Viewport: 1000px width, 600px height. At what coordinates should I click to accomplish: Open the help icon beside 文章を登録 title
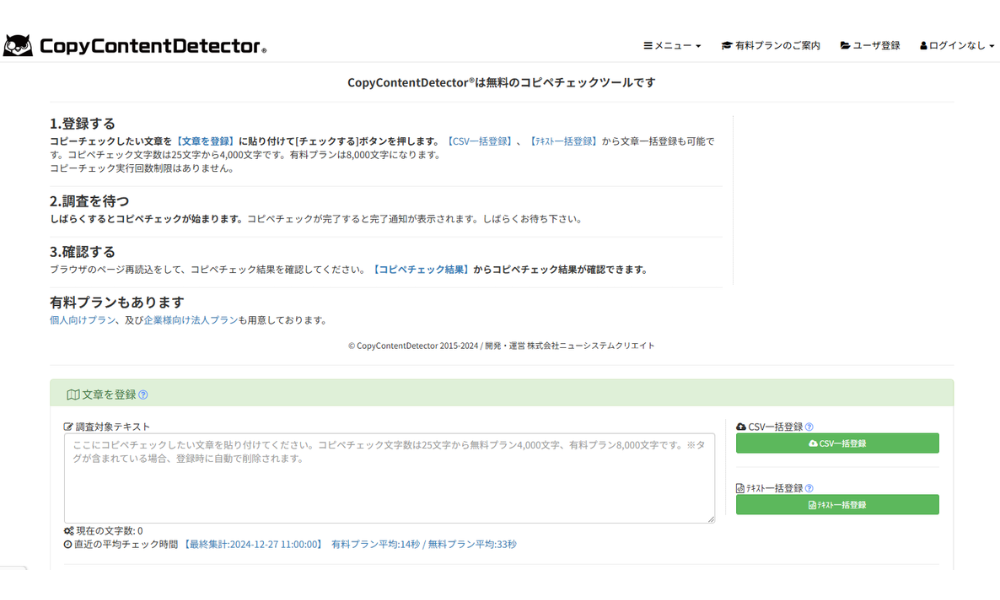tap(142, 394)
